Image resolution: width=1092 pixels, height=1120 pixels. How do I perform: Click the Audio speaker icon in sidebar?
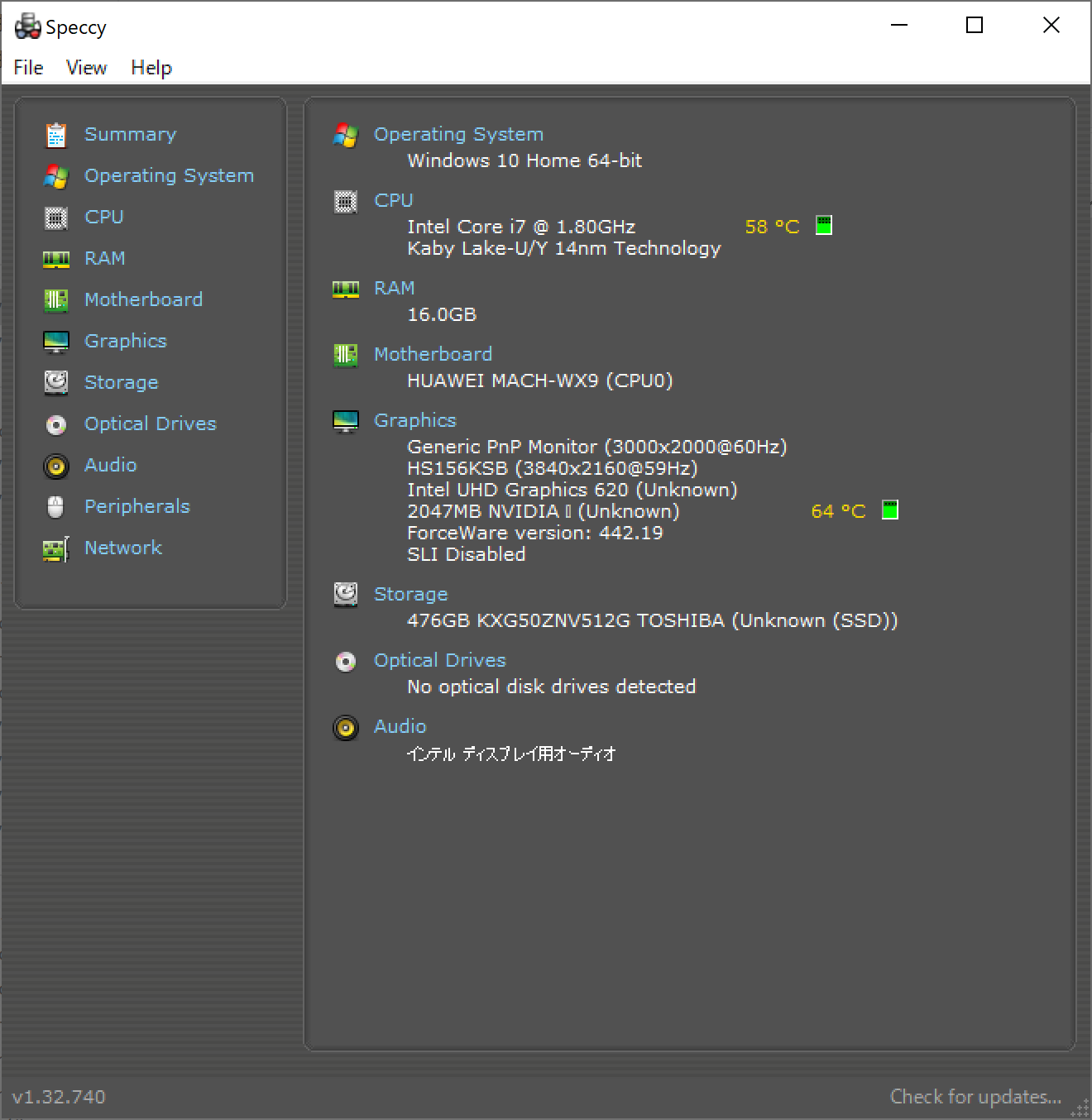coord(55,466)
